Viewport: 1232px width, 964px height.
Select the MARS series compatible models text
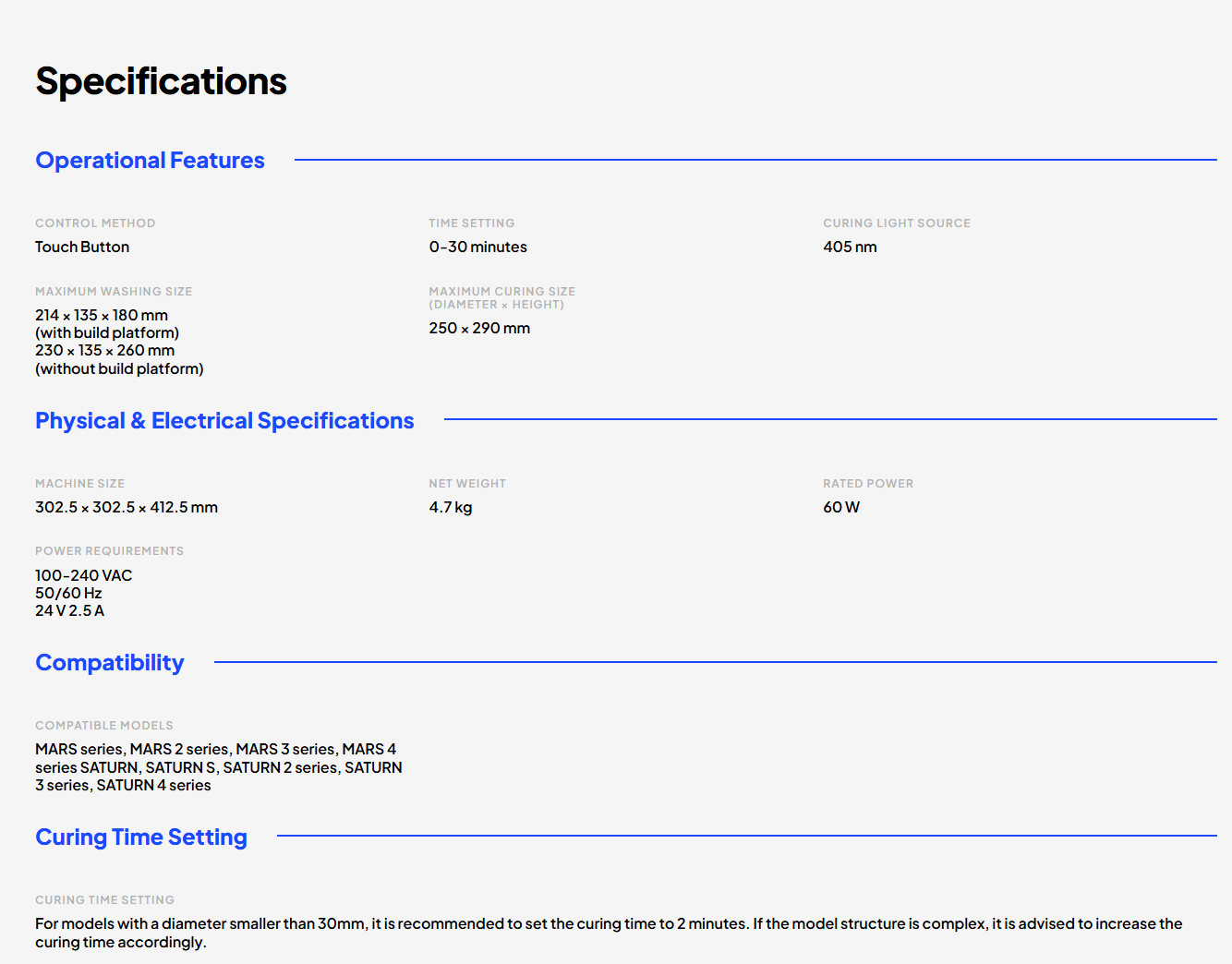click(219, 767)
